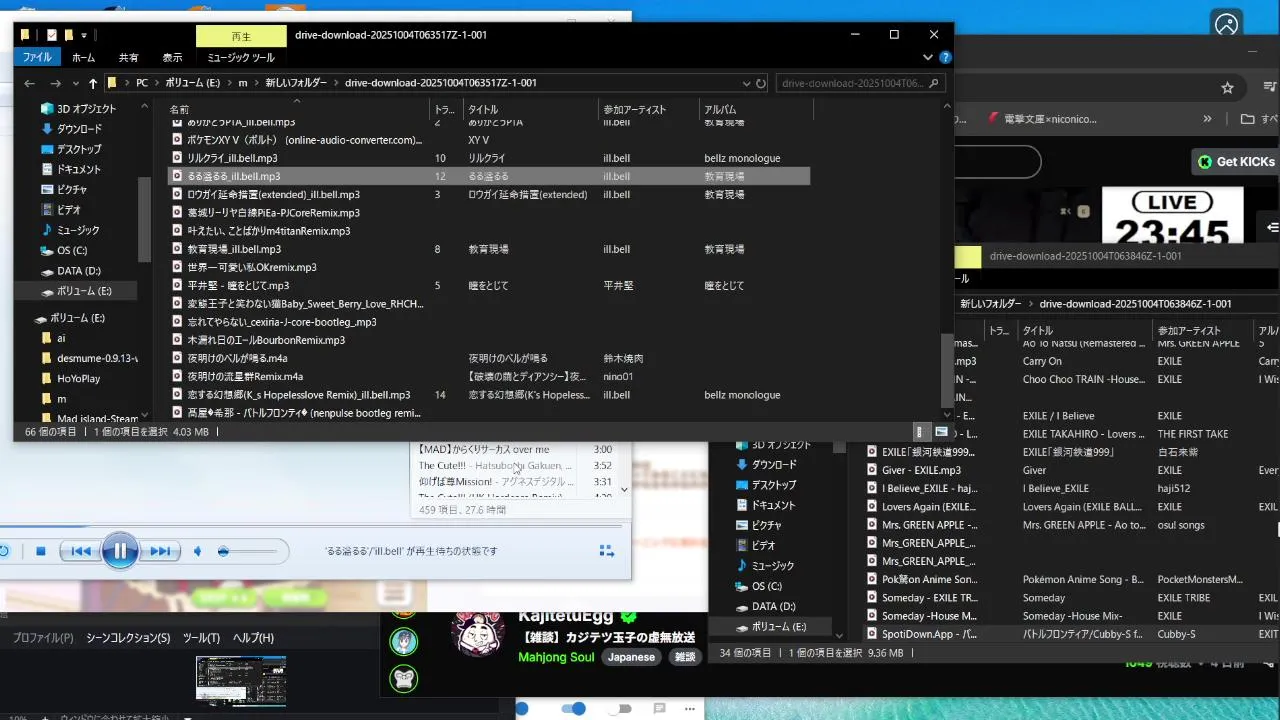Click the stop button in media player
The height and width of the screenshot is (720, 1280).
40,551
